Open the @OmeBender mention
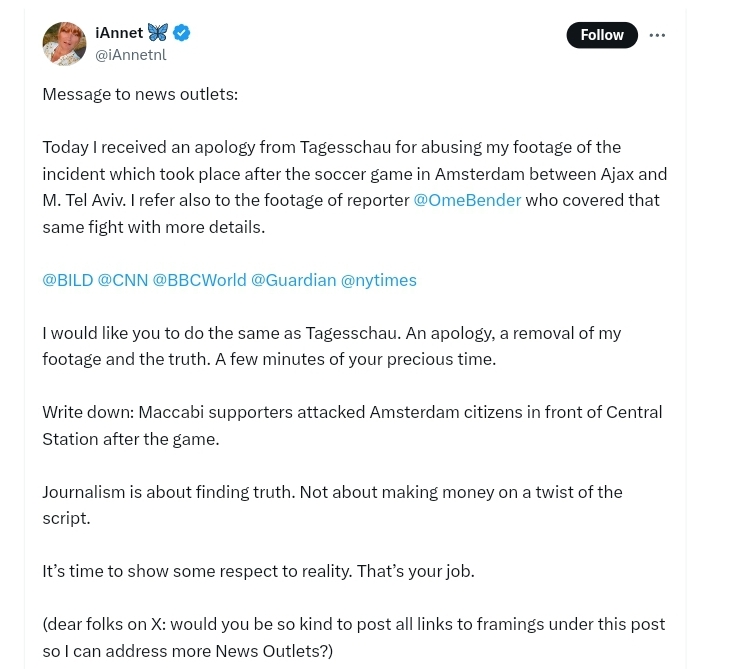Image resolution: width=747 pixels, height=669 pixels. [467, 200]
